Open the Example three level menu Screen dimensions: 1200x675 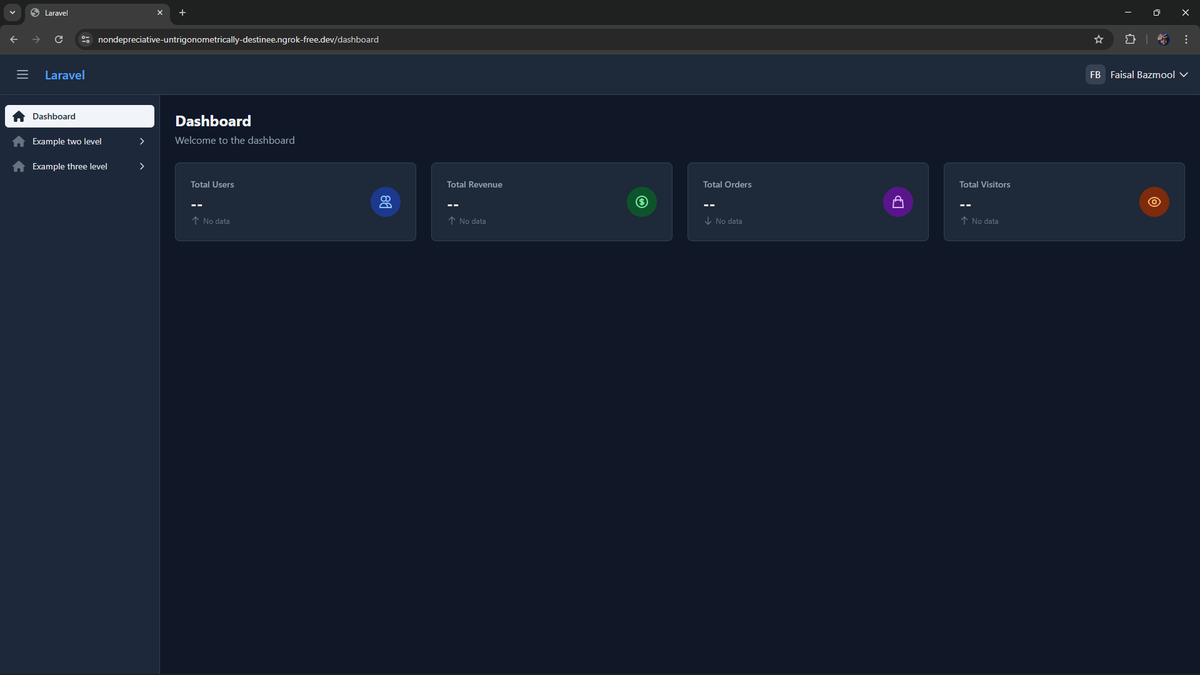pos(80,166)
